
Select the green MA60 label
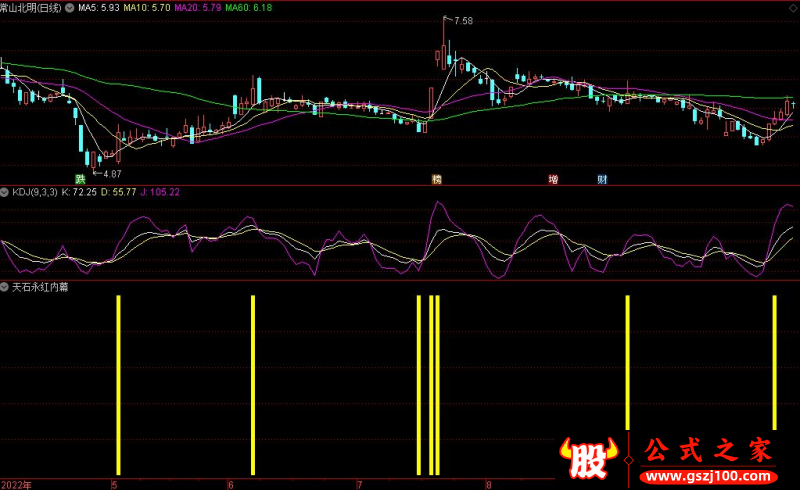pyautogui.click(x=248, y=7)
